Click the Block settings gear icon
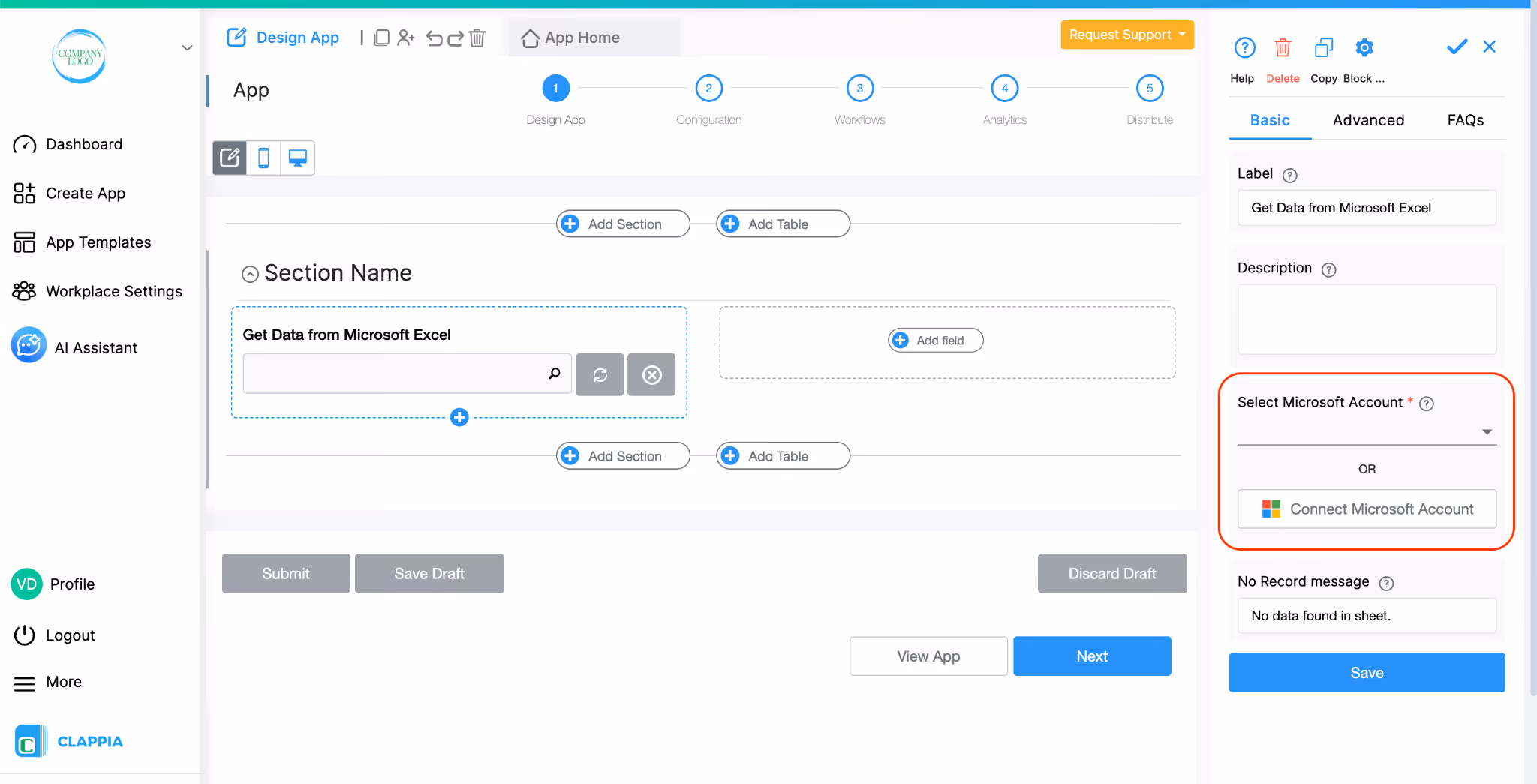This screenshot has height=784, width=1537. [1364, 48]
